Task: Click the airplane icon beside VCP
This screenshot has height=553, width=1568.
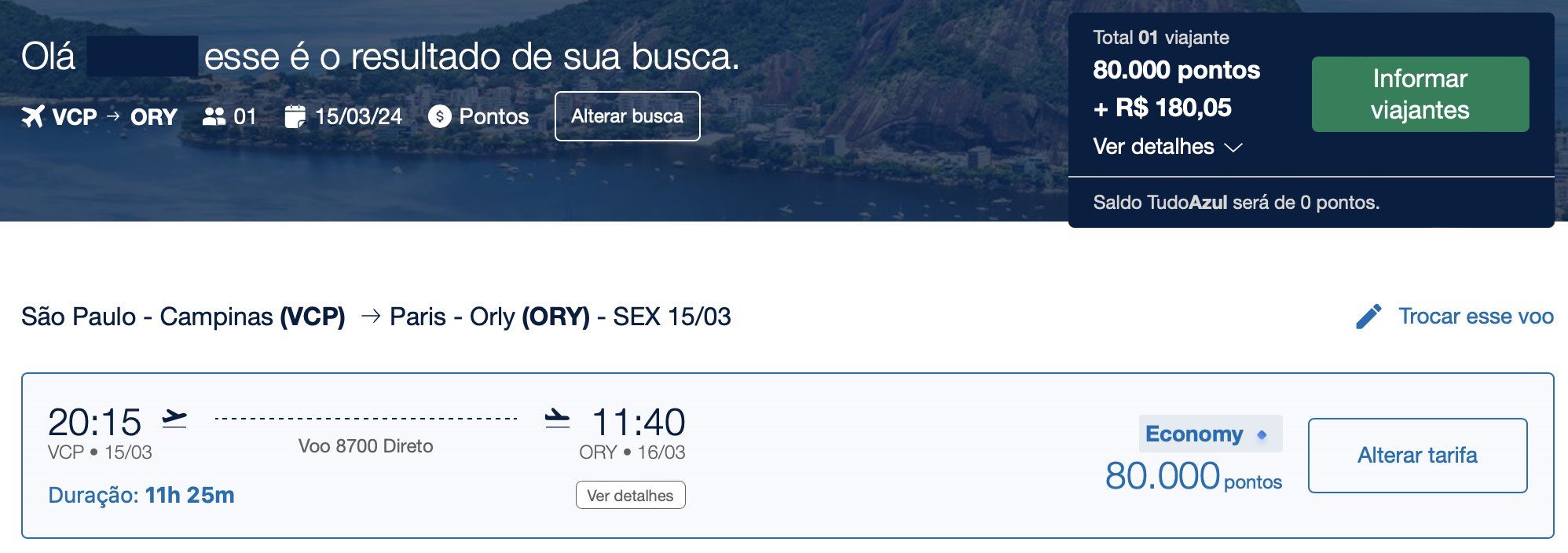Action: pos(33,117)
